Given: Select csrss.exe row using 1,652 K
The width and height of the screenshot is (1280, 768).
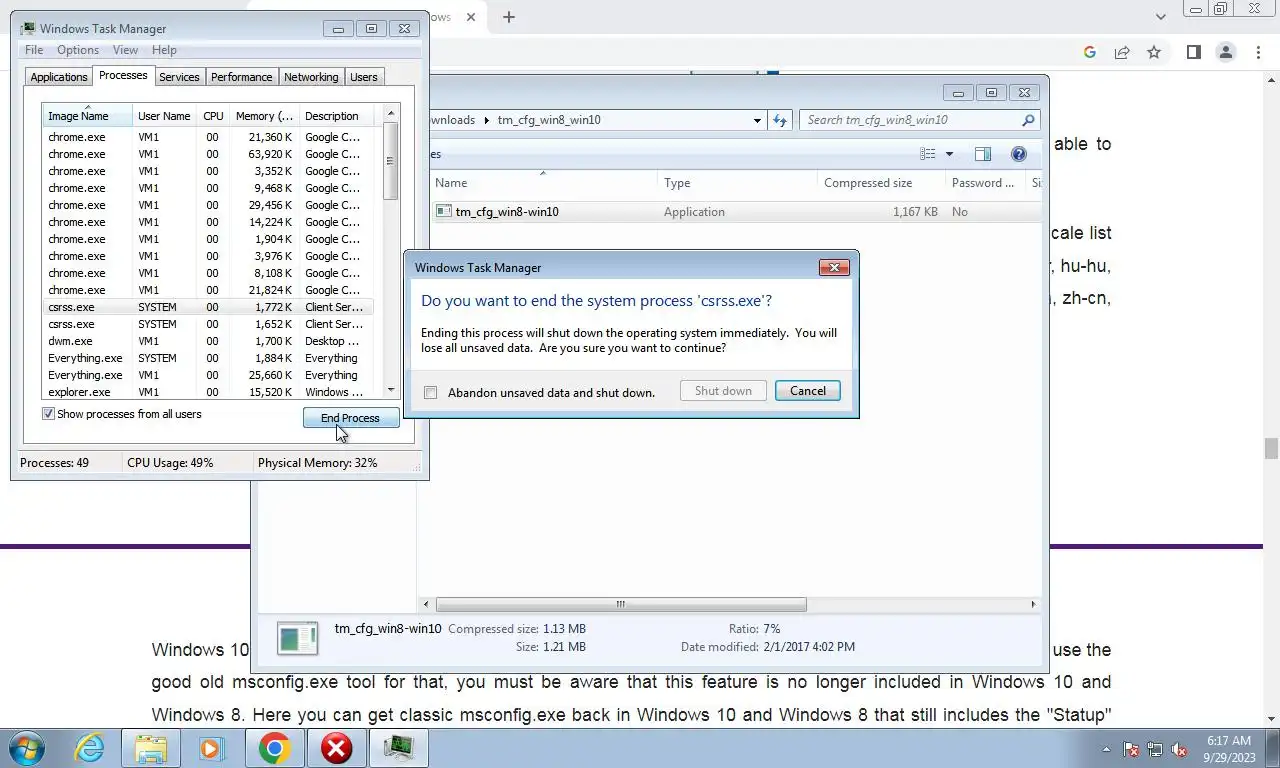Looking at the screenshot, I should pos(208,324).
